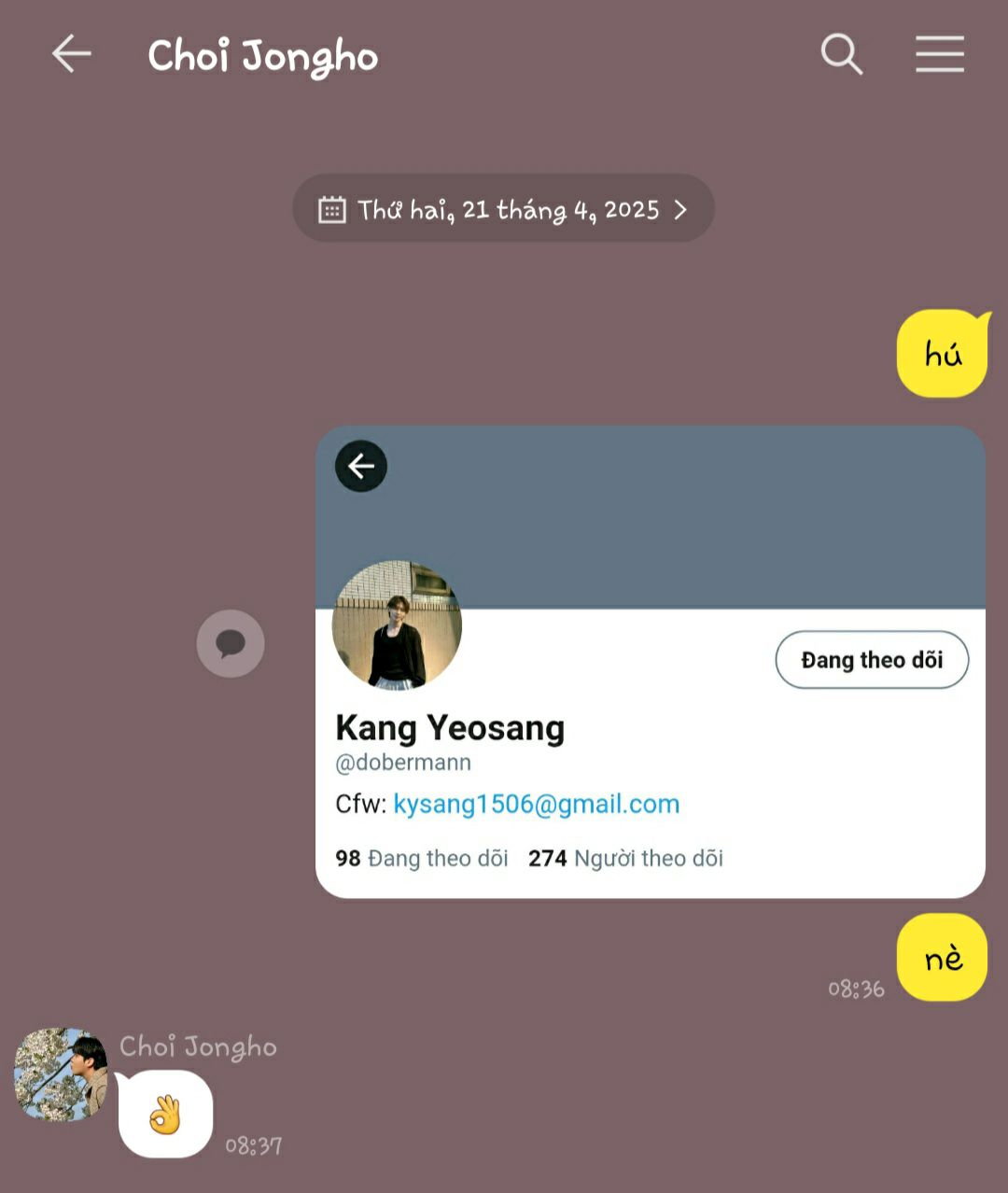Open the kysang1506@gmail.com link
The width and height of the screenshot is (1008, 1193).
[x=537, y=804]
